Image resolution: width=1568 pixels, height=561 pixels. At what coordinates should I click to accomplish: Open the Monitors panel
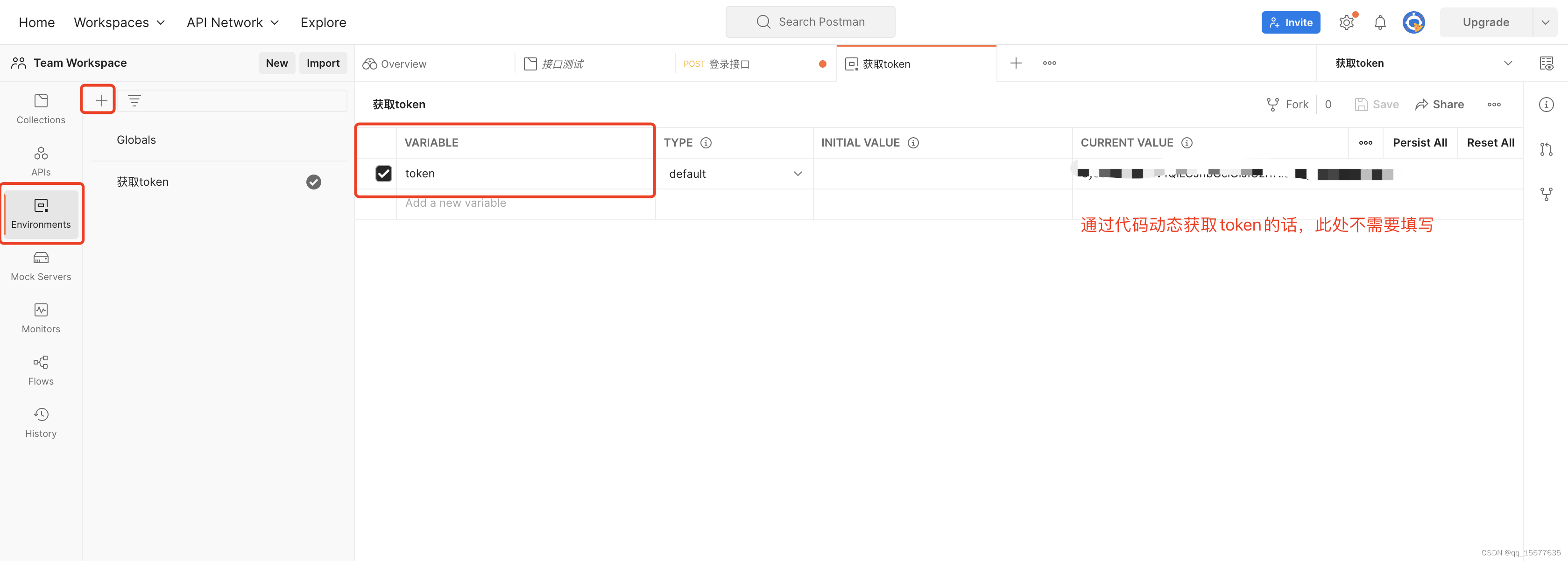(x=40, y=318)
